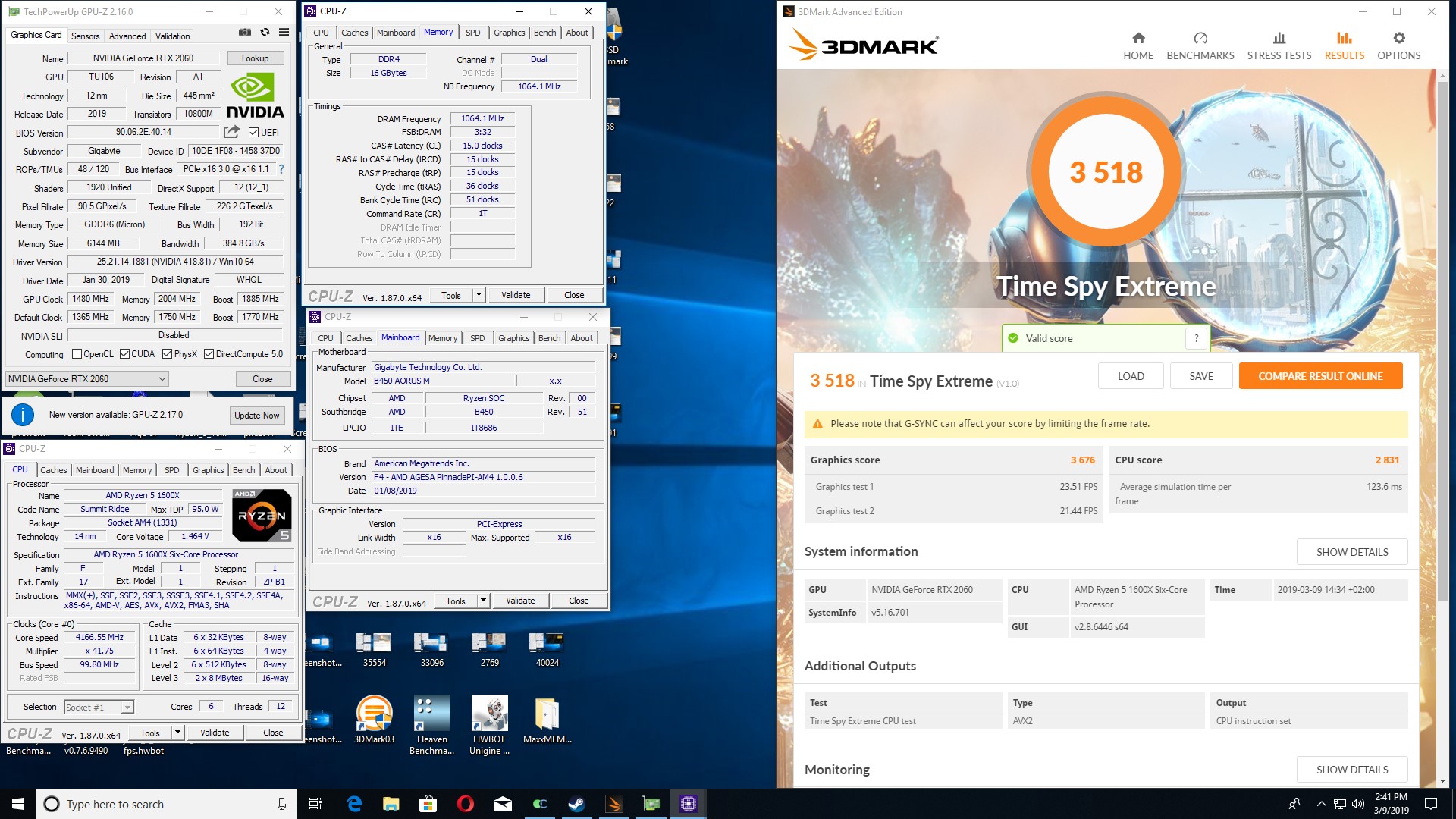Open Task View on the taskbar

point(315,804)
